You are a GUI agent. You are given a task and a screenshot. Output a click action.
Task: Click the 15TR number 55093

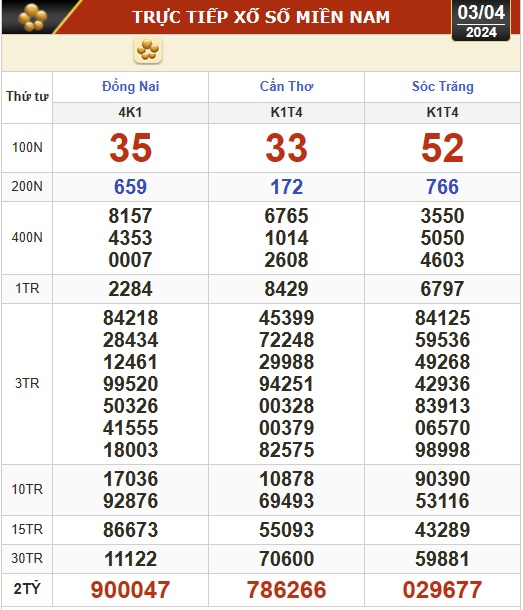(286, 530)
